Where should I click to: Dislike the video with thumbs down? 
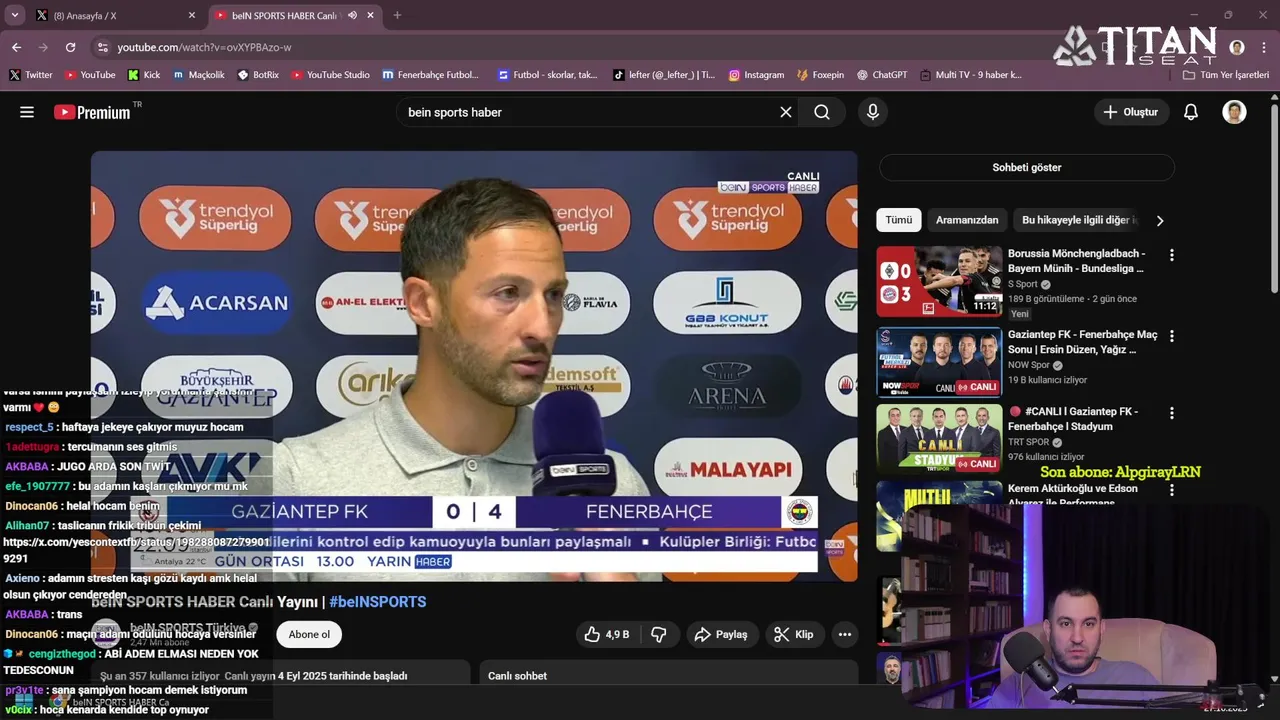pyautogui.click(x=658, y=634)
